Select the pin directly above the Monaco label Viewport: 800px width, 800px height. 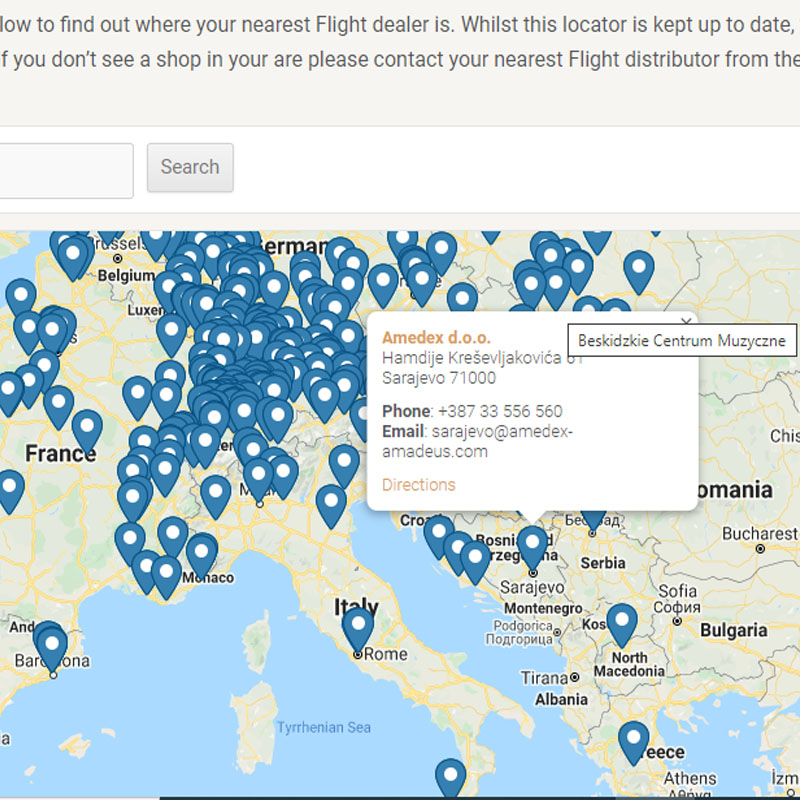201,553
